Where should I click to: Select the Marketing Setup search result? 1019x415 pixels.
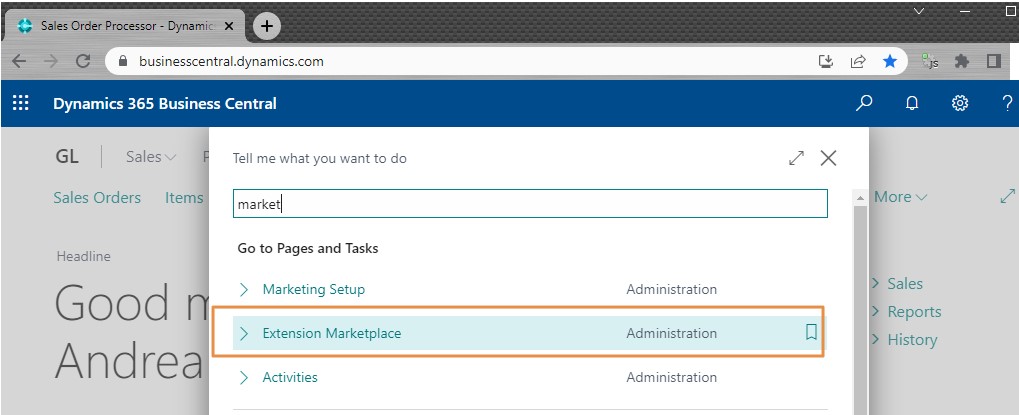[x=313, y=289]
